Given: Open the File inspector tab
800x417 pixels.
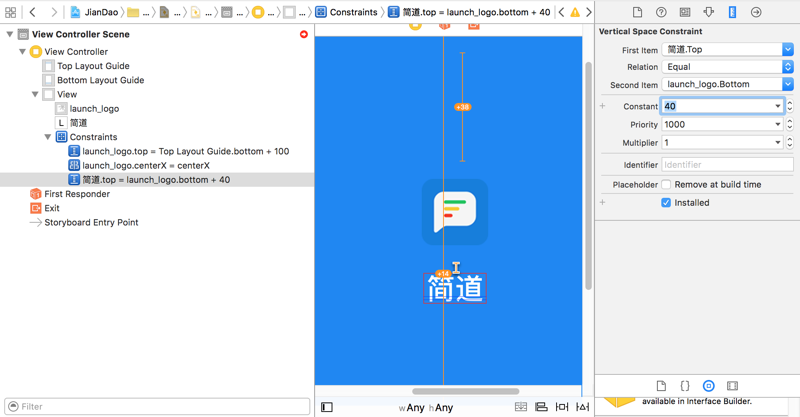Looking at the screenshot, I should click(x=637, y=12).
